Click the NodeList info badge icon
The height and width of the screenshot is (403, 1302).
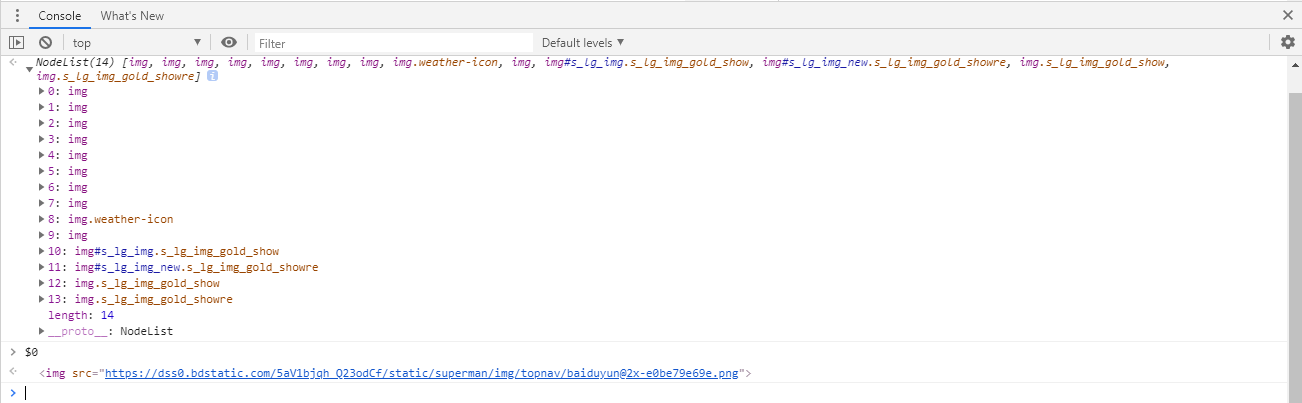click(212, 76)
